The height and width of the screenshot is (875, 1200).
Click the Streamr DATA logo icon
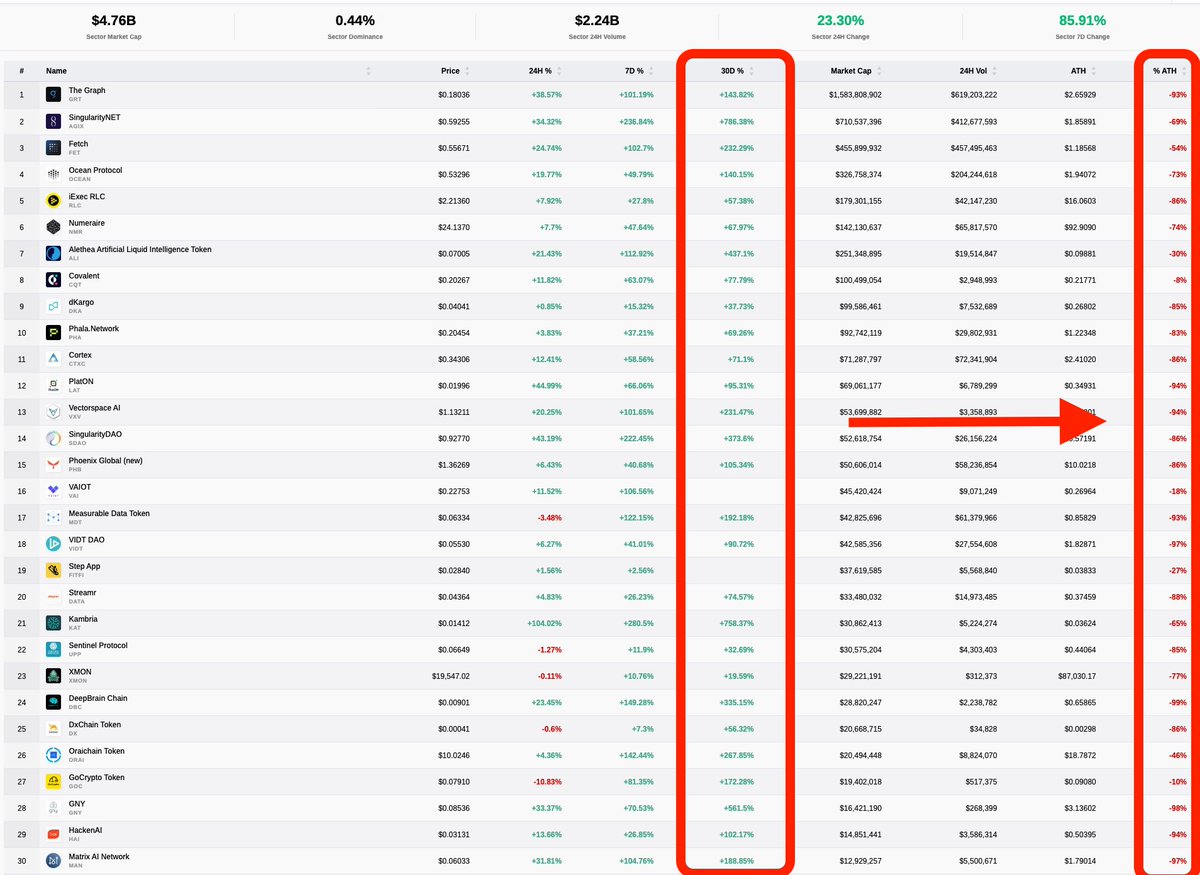pyautogui.click(x=53, y=597)
